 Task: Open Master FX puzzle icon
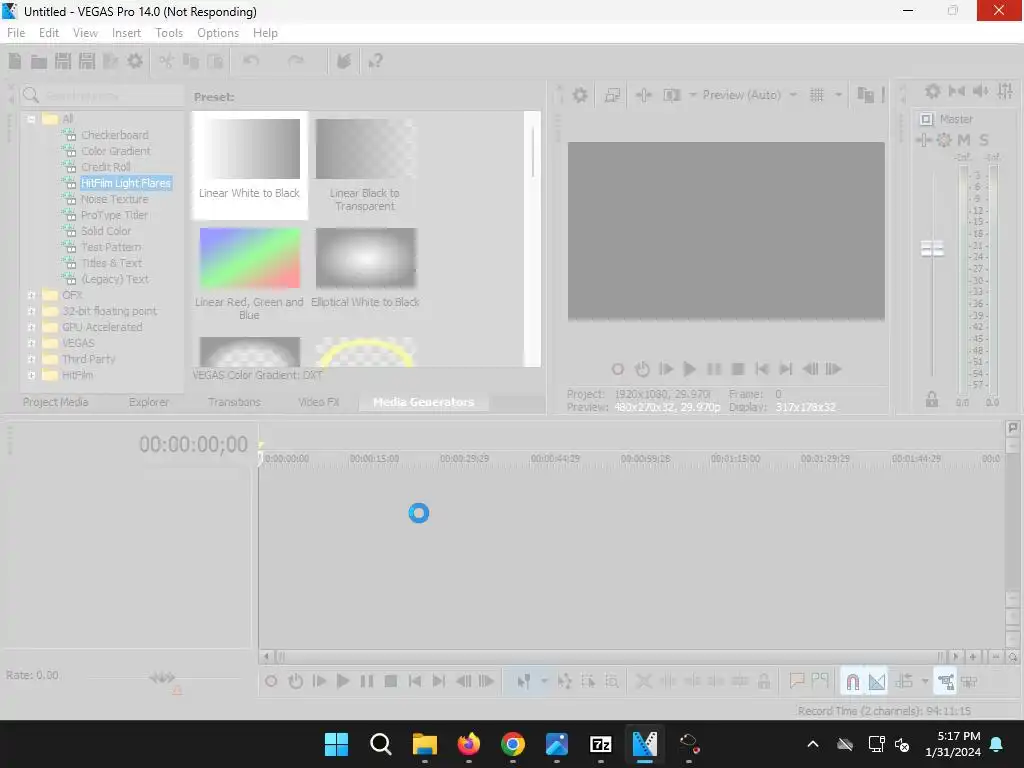923,140
